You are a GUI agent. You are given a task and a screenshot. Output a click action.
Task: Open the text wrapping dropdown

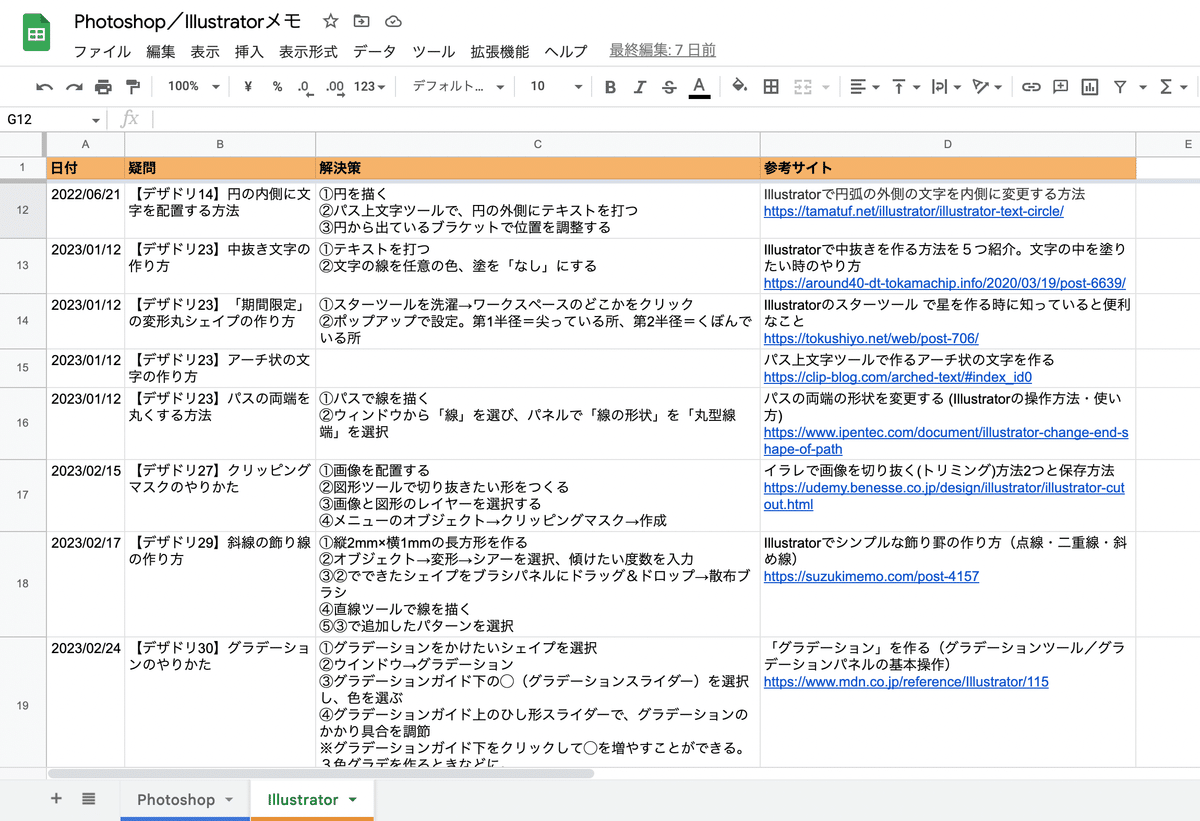(945, 87)
